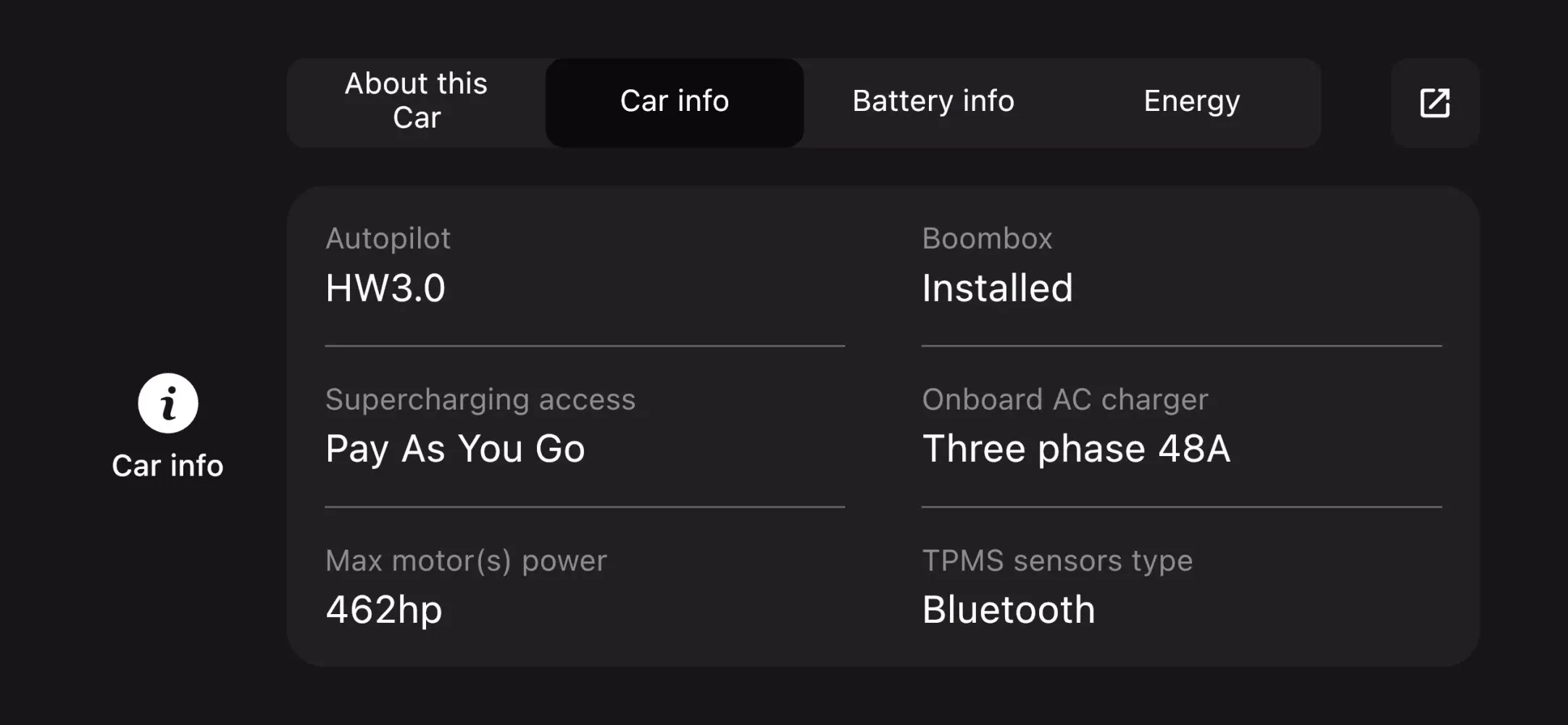The width and height of the screenshot is (1568, 725).
Task: Click the Supercharging access Pay As You Go value
Action: tap(456, 449)
